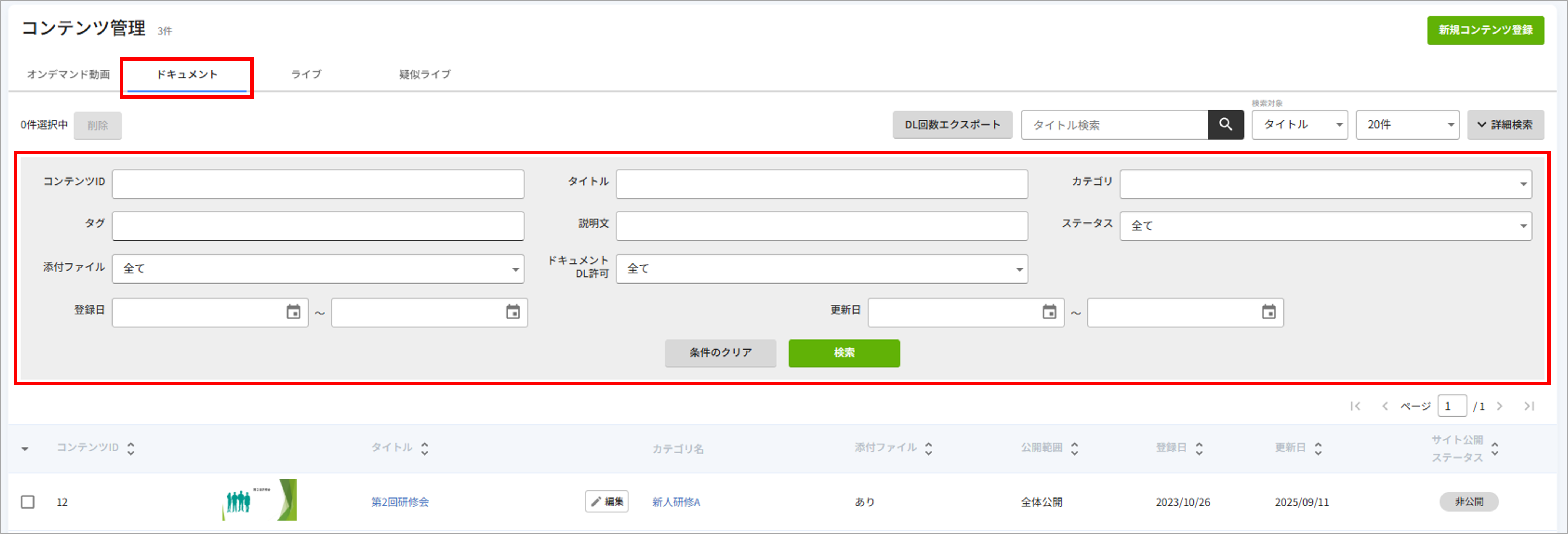Select the ドキュメント tab

coord(187,74)
